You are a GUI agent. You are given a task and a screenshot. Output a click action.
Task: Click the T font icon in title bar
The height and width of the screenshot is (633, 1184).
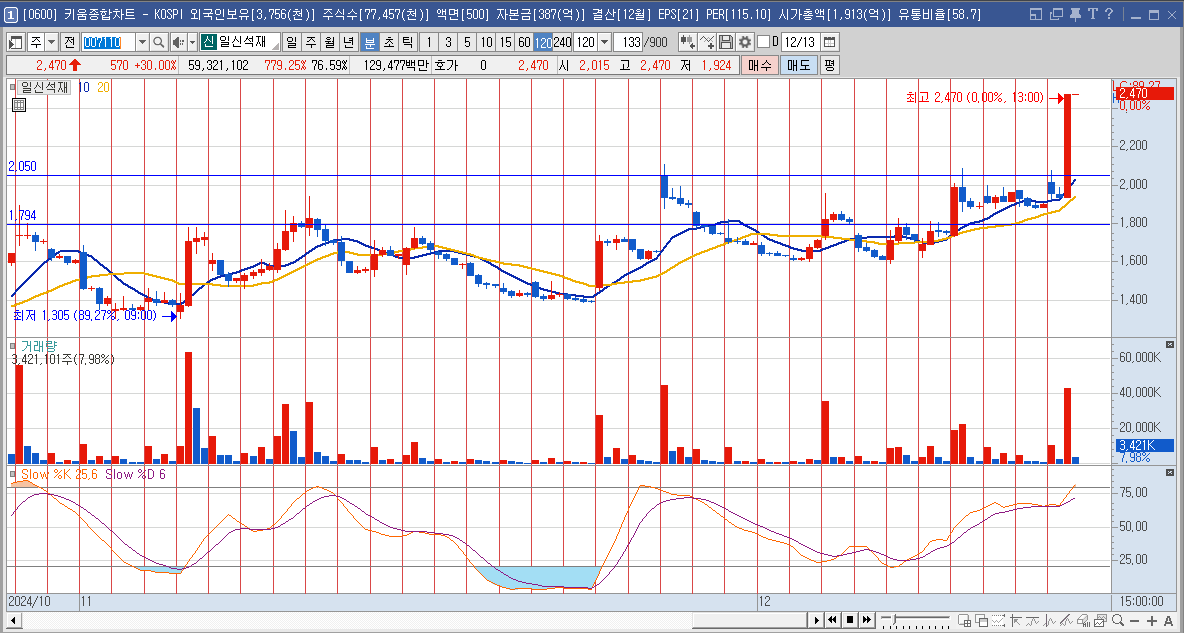1092,14
